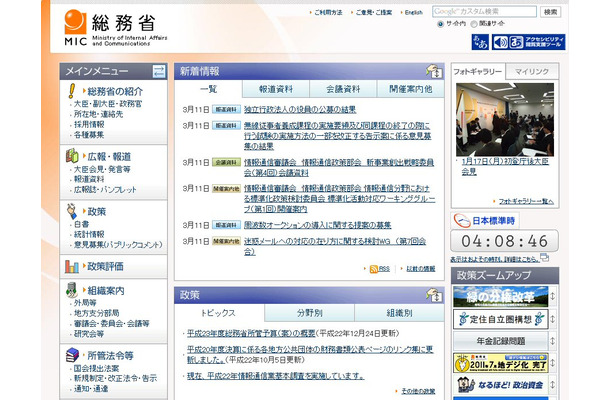
Task: Open 周波数オークションの導入に関する提案の募集 link
Action: point(317,225)
